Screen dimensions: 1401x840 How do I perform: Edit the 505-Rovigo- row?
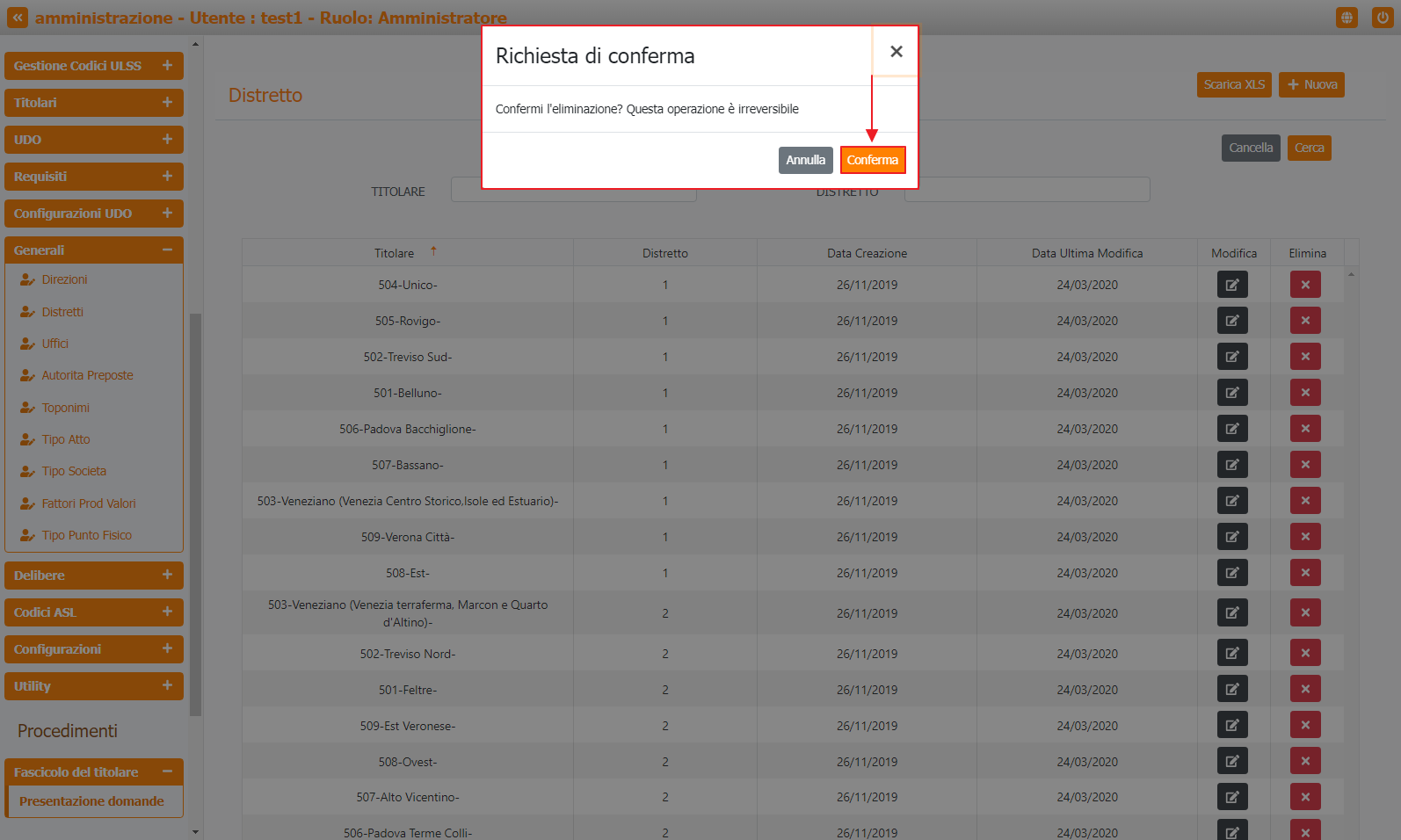(x=1232, y=321)
